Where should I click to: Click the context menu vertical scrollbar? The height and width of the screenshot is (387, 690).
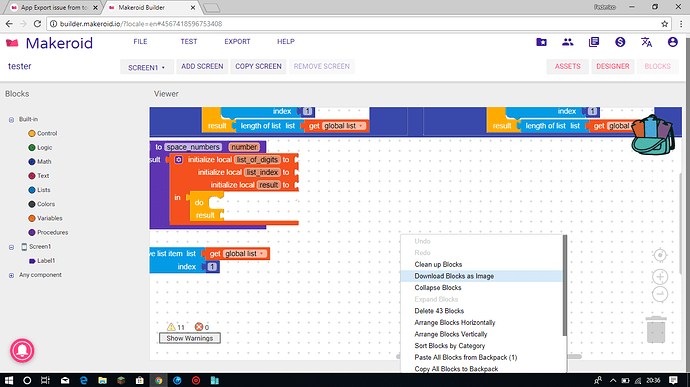[565, 285]
